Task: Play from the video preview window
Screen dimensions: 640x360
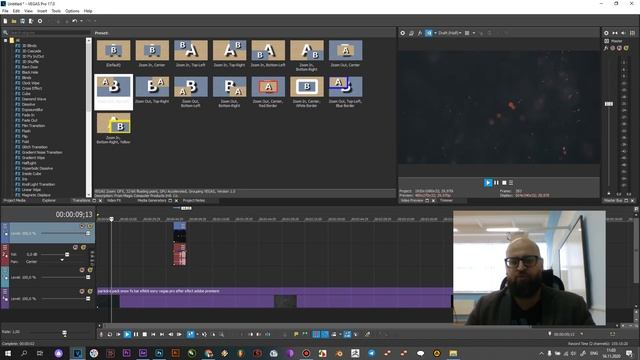Action: click(x=488, y=183)
